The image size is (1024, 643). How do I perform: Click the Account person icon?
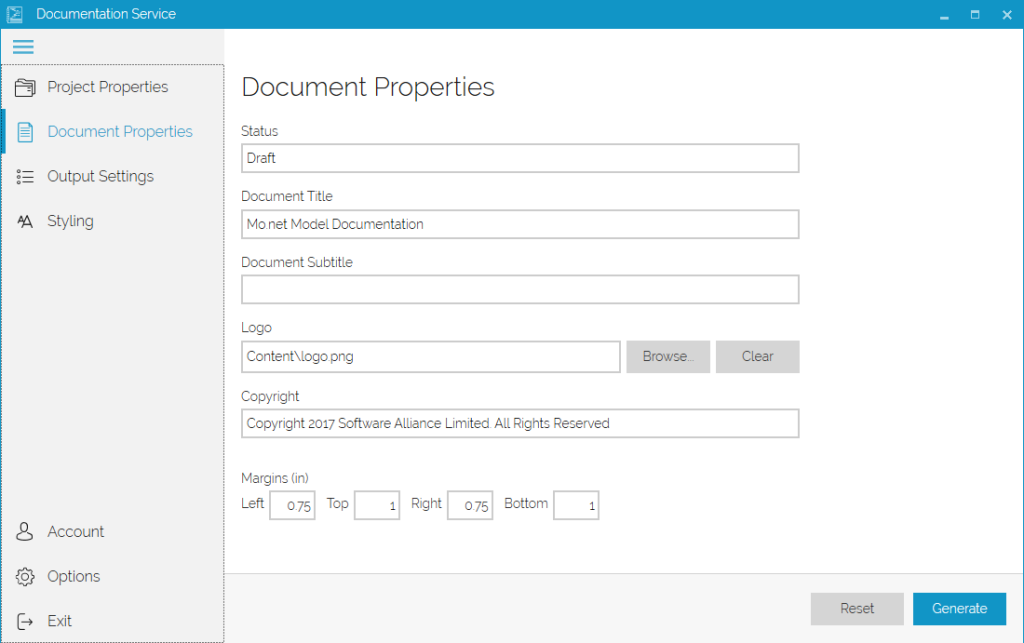click(25, 531)
